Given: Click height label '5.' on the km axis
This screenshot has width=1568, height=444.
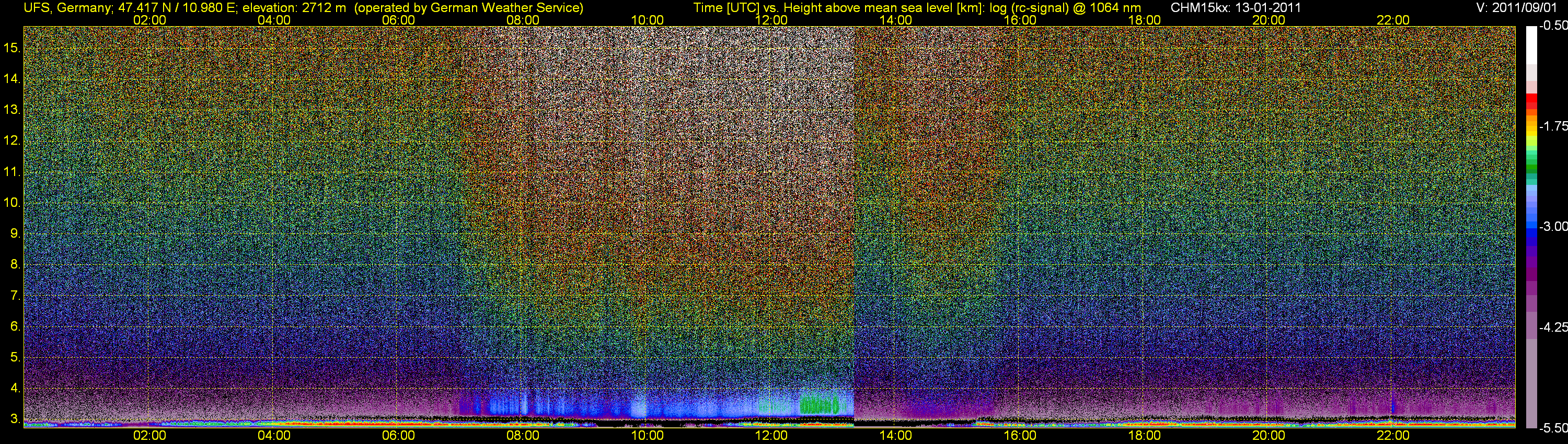Looking at the screenshot, I should click(x=15, y=357).
